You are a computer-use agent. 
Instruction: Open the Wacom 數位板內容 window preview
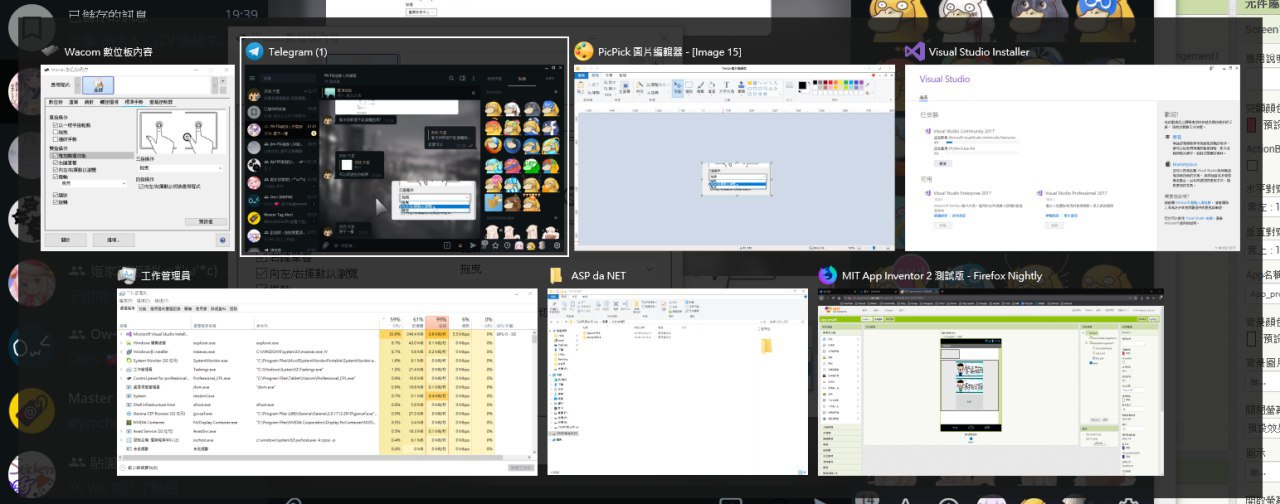click(135, 158)
